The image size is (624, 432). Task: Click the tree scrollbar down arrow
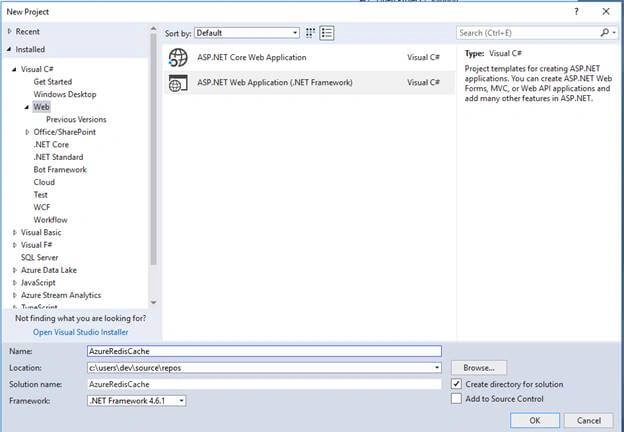pos(153,303)
